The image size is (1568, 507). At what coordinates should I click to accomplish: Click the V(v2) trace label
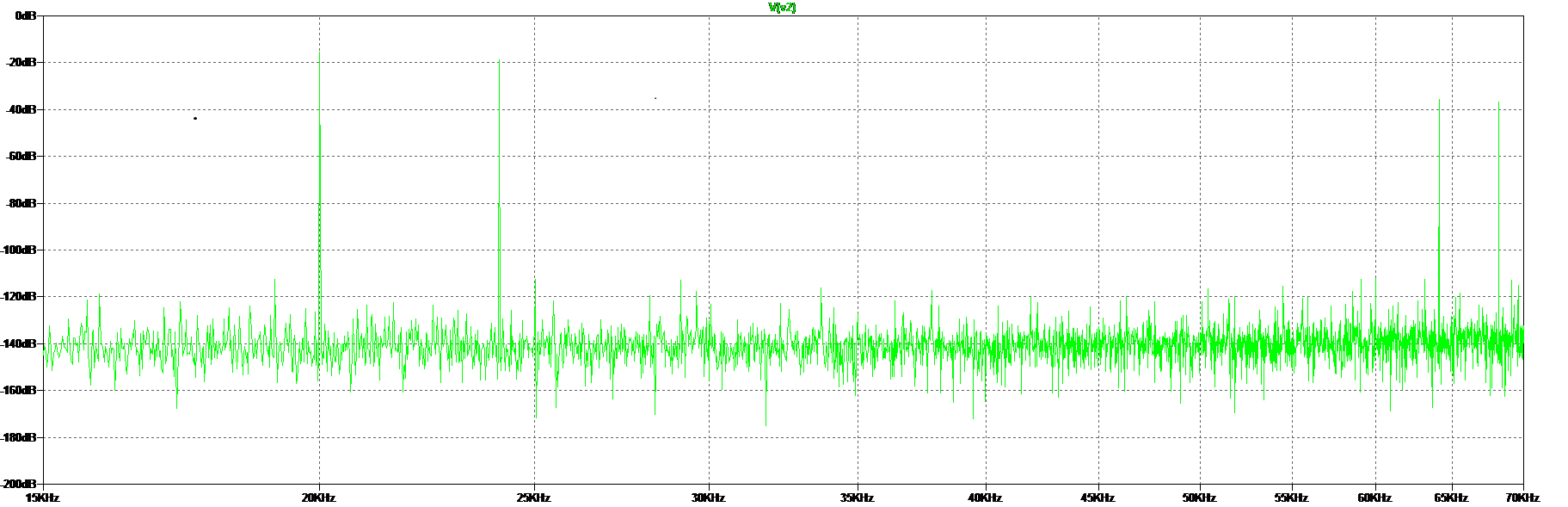pyautogui.click(x=782, y=7)
